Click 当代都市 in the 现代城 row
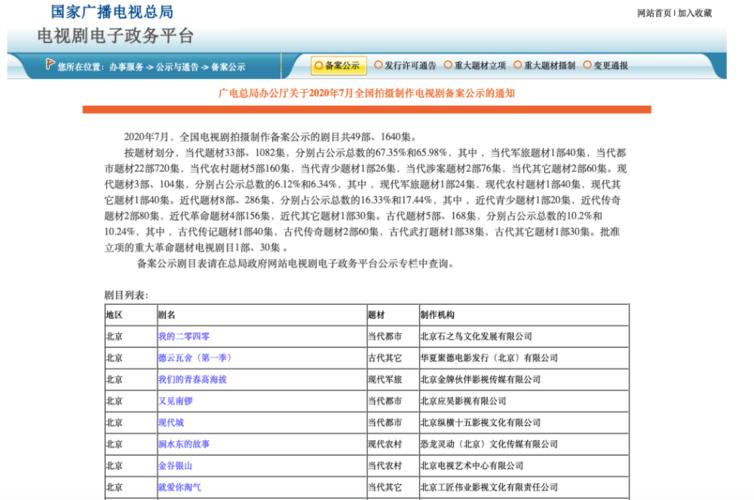The image size is (754, 500). click(385, 423)
